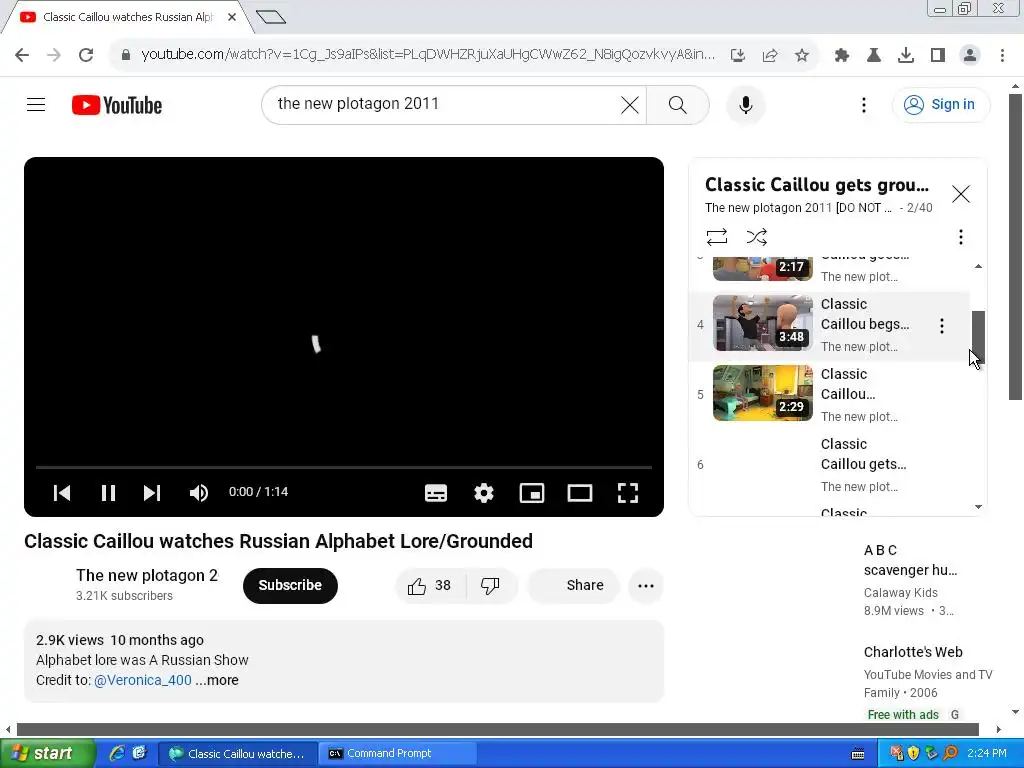This screenshot has height=768, width=1024.
Task: Start voice search with the microphone
Action: (x=745, y=104)
